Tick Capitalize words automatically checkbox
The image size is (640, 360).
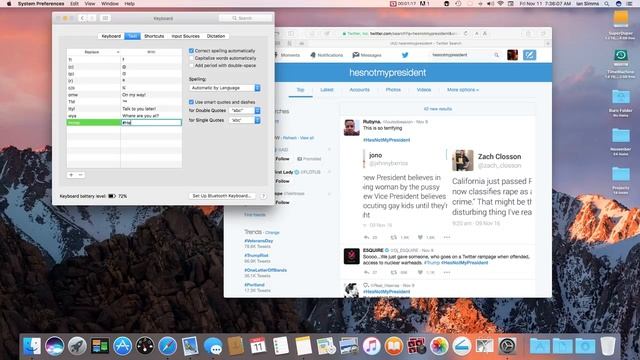pos(191,58)
